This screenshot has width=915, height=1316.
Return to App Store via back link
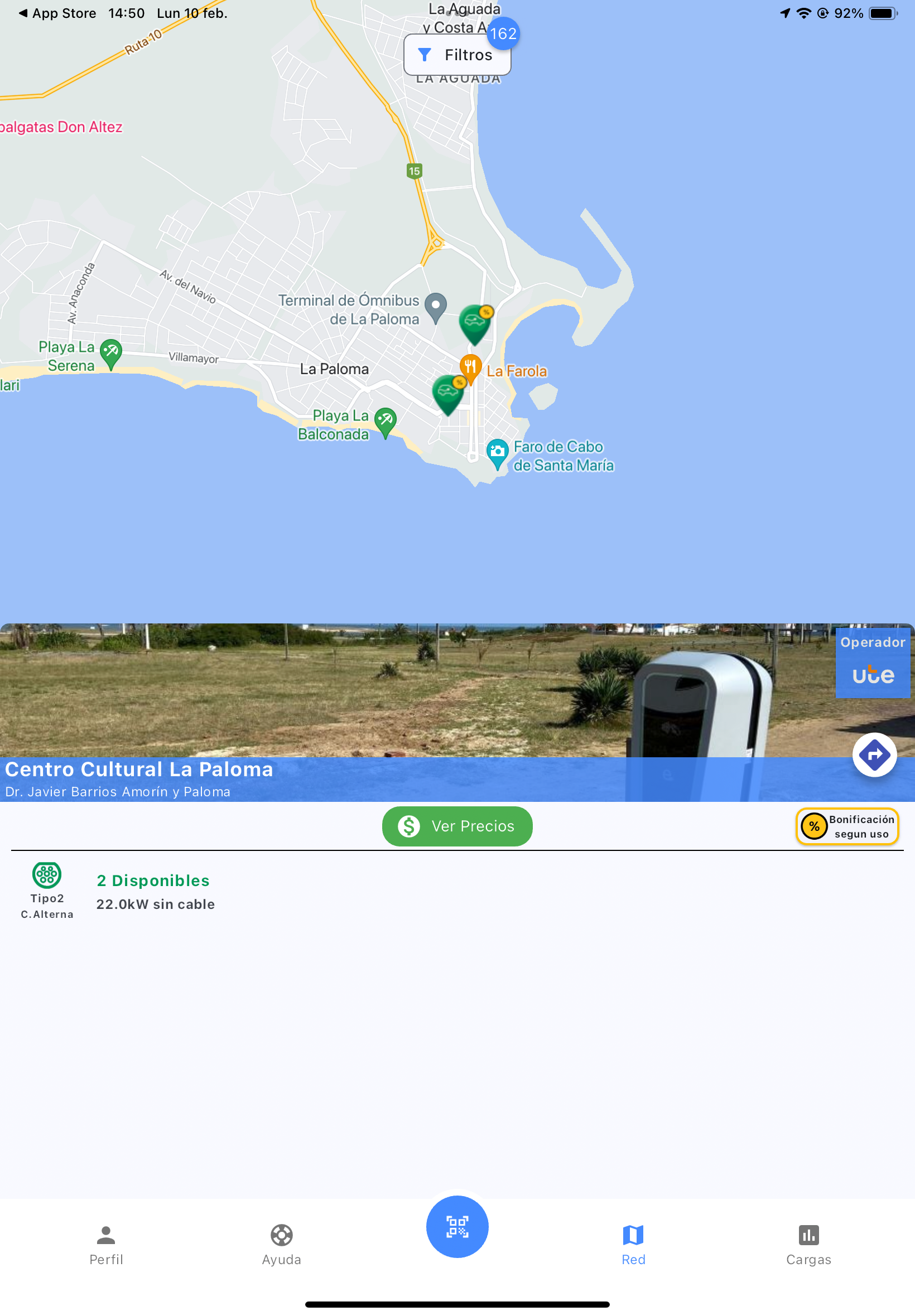pos(57,13)
